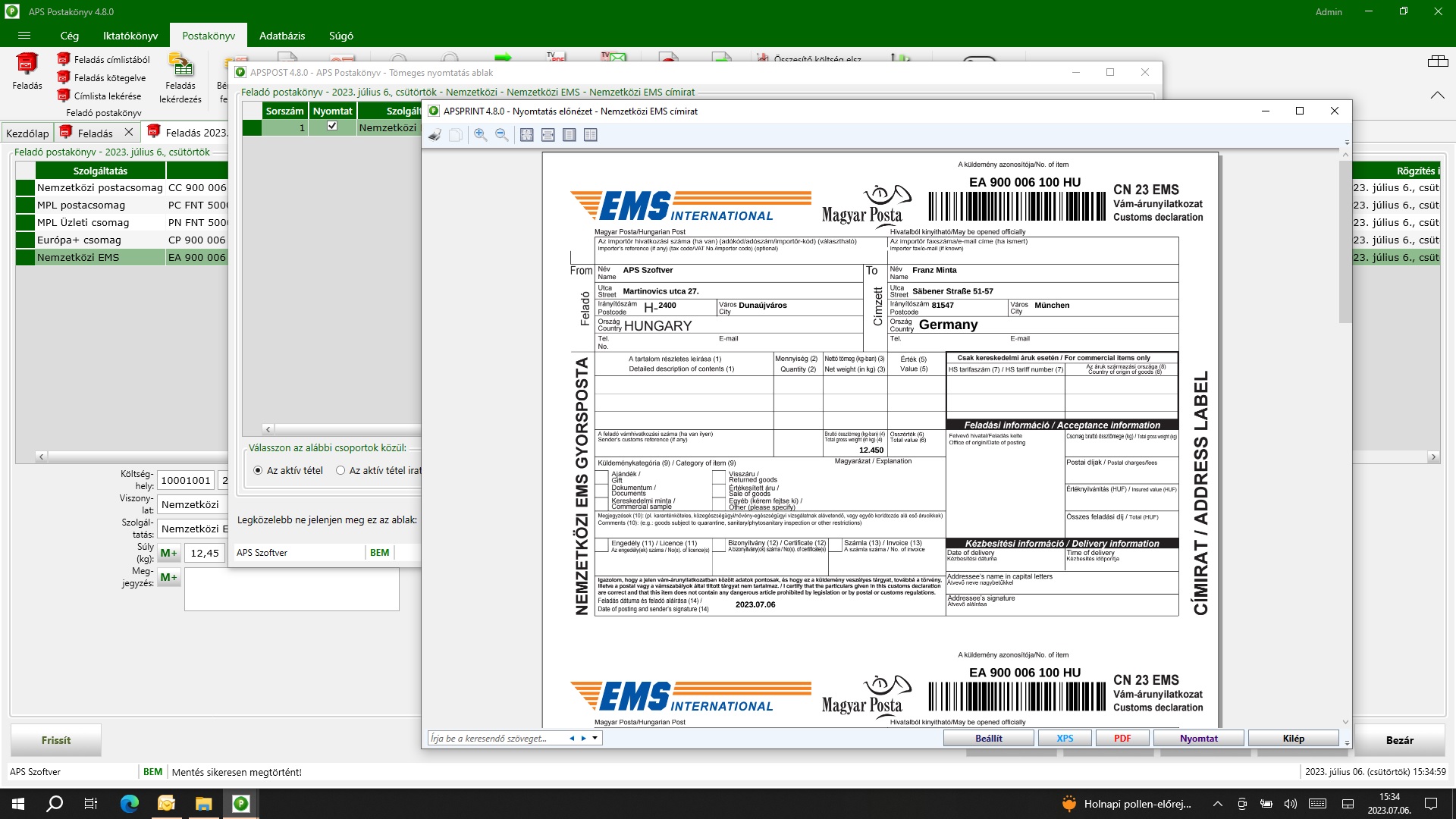Open the Cég menu
The image size is (1456, 819).
[69, 36]
